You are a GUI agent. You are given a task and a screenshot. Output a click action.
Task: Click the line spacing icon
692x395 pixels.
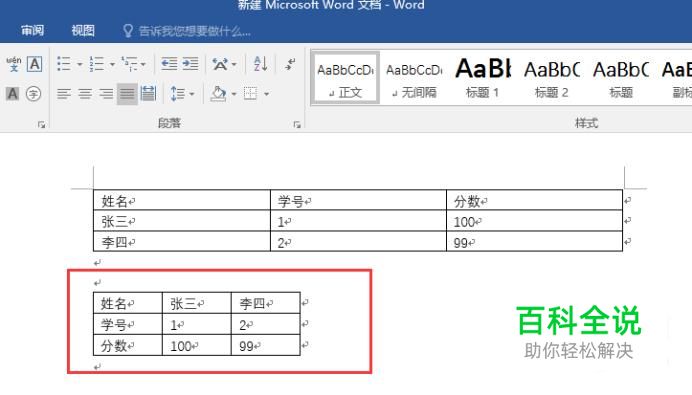177,94
